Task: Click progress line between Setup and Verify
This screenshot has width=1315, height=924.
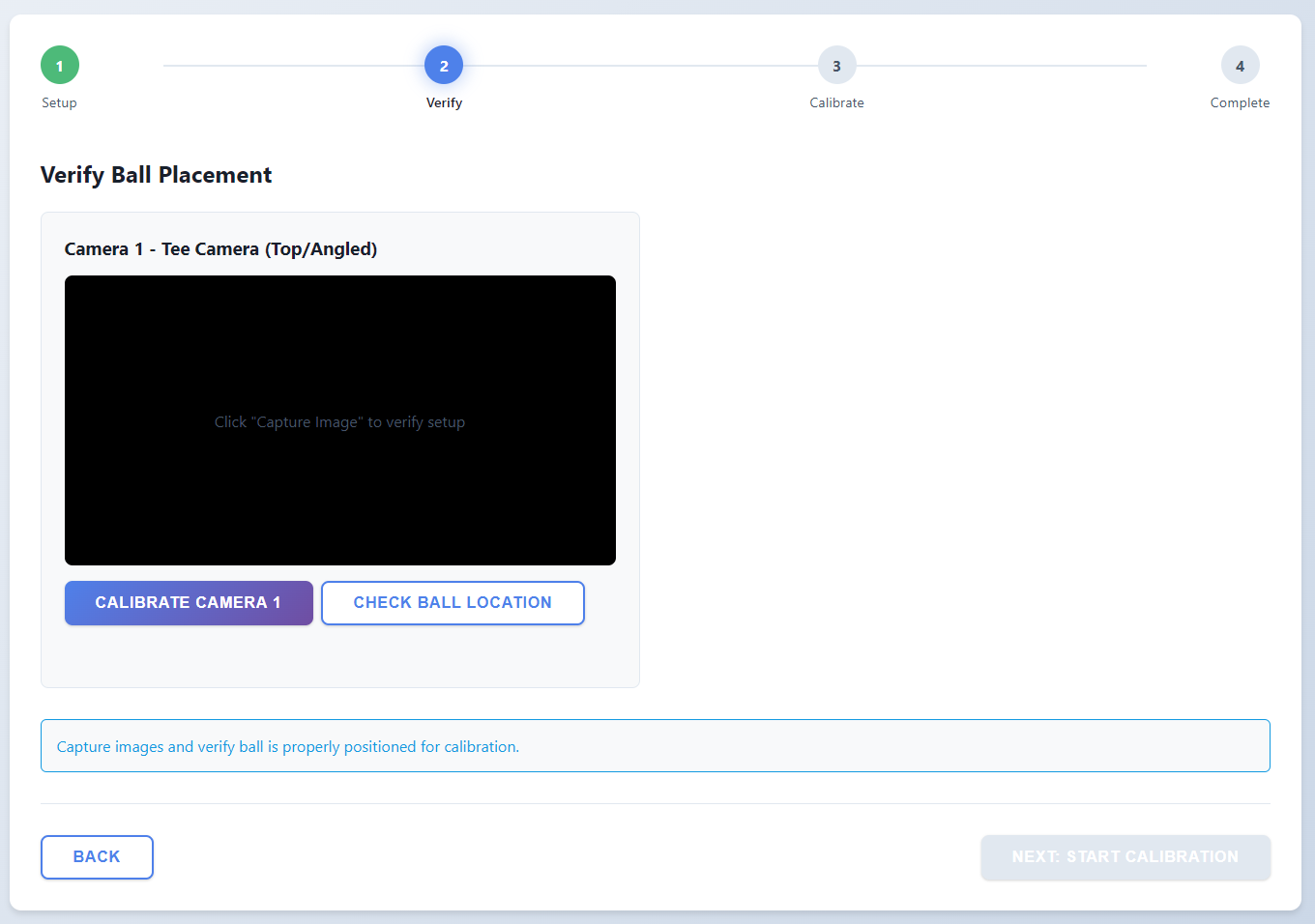Action: [x=290, y=66]
